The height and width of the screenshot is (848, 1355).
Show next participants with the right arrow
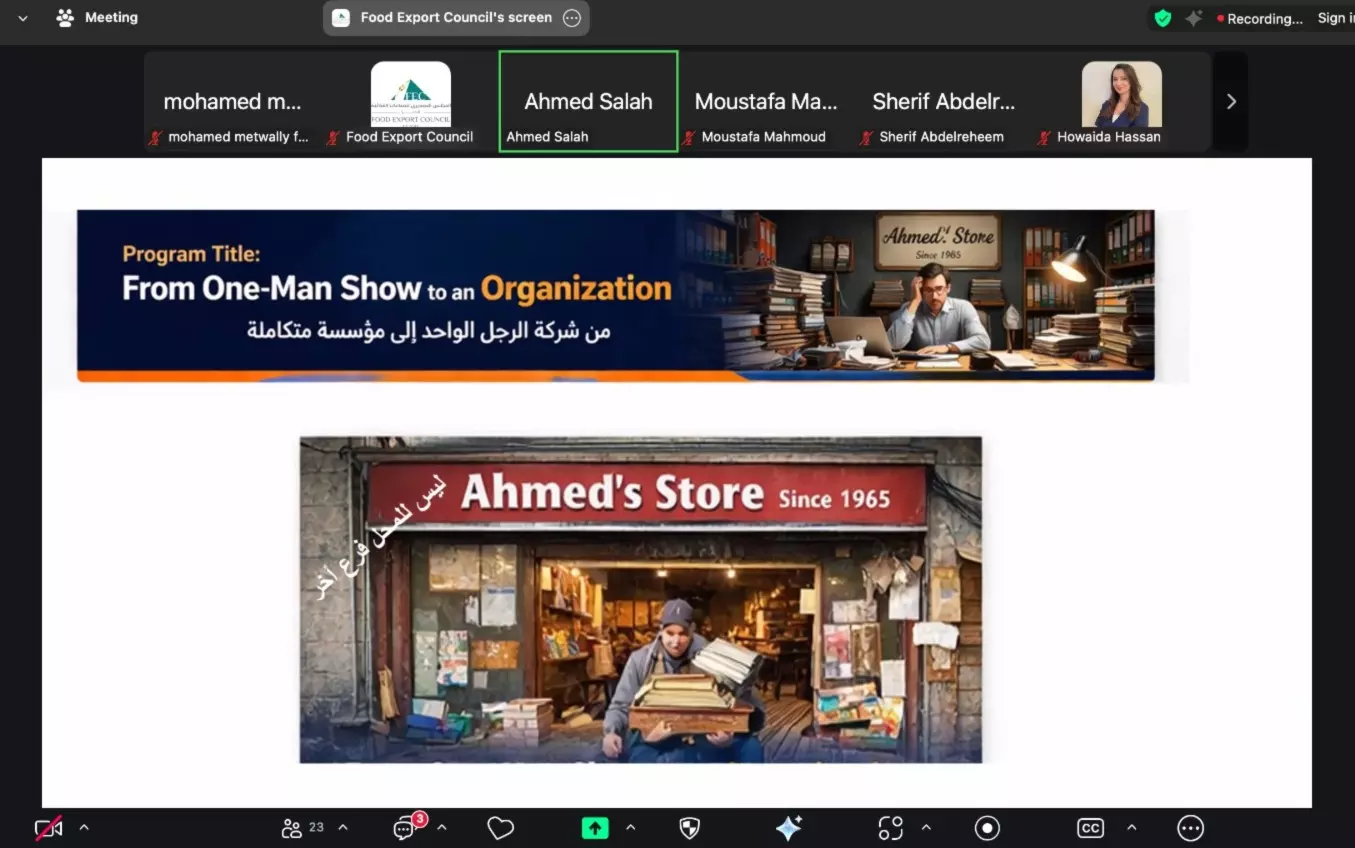click(x=1231, y=101)
